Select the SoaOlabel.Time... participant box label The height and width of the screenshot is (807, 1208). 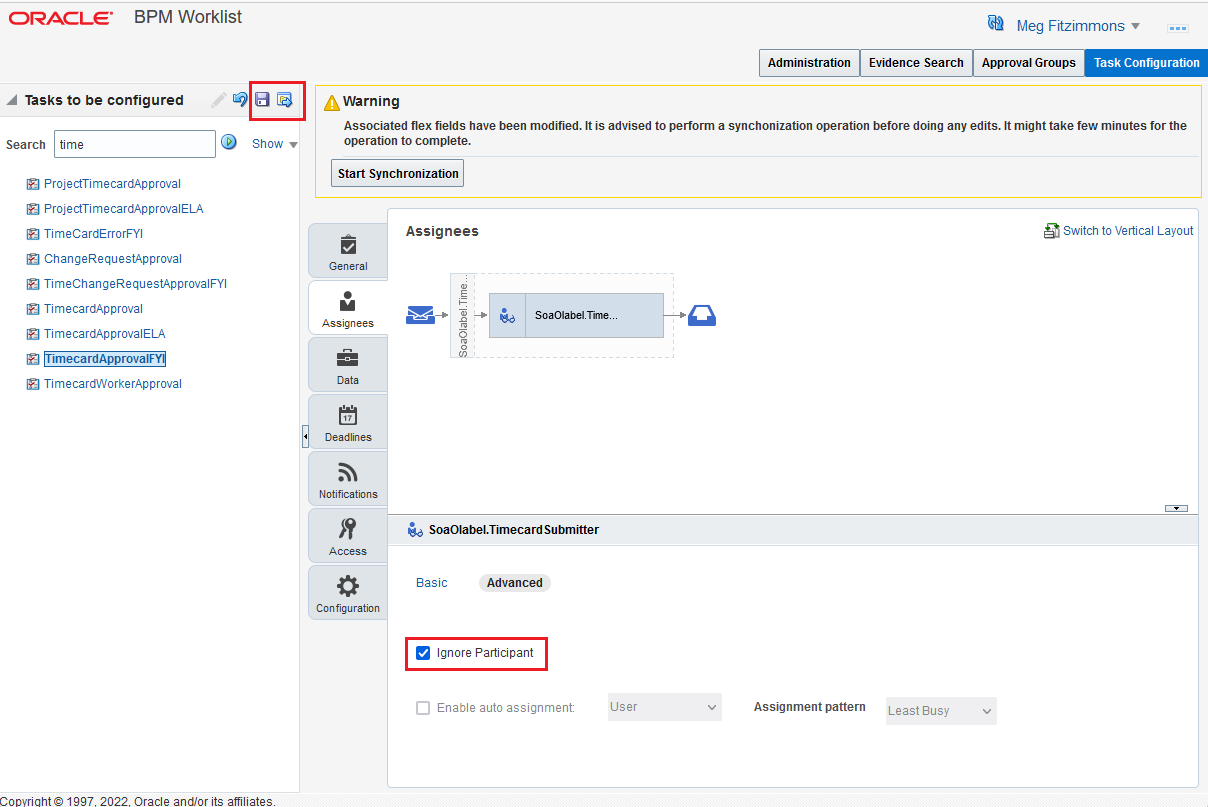tap(576, 315)
